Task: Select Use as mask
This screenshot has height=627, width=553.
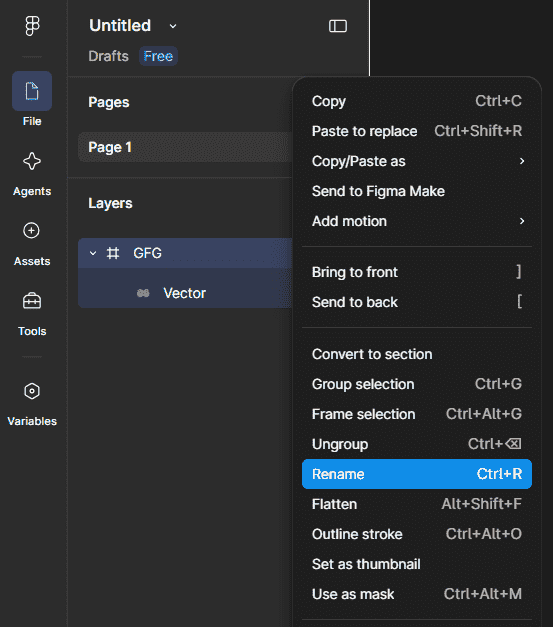Action: pos(417,594)
